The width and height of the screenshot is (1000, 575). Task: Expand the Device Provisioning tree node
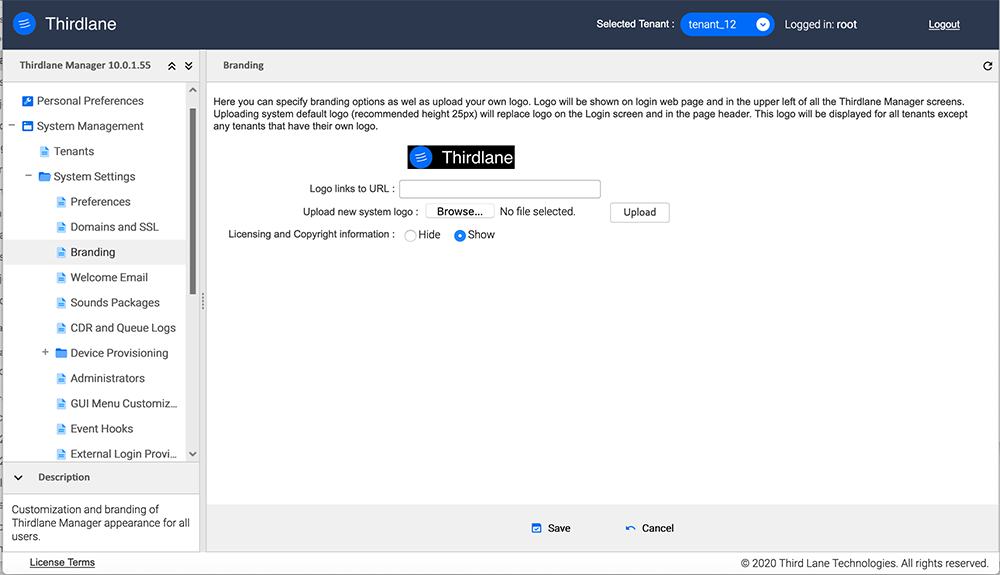tap(45, 352)
